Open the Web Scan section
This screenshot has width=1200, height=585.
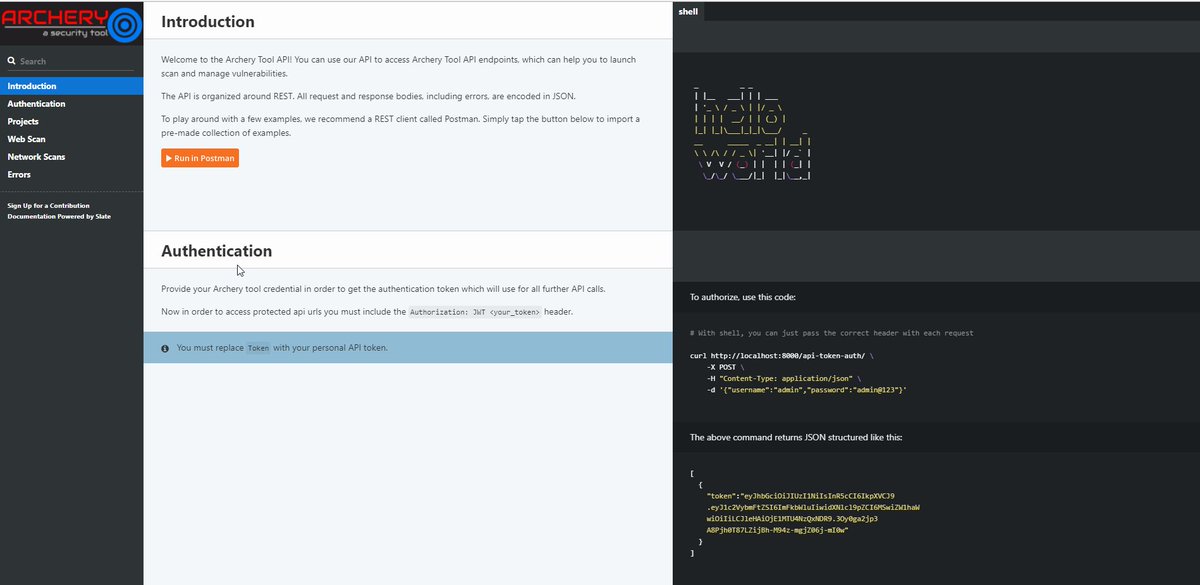(x=27, y=139)
